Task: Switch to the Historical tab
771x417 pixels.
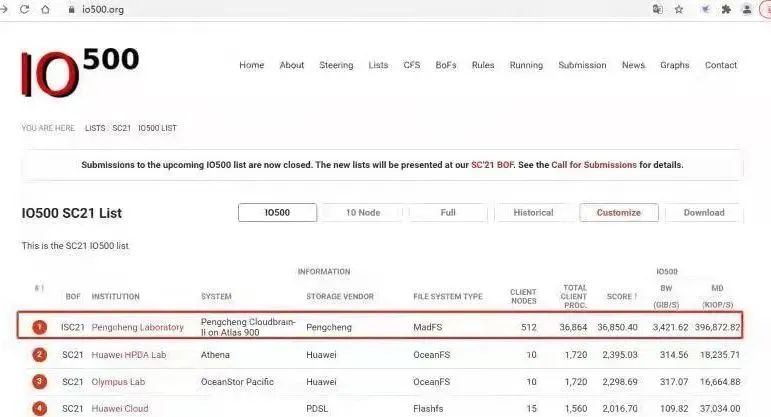Action: pyautogui.click(x=534, y=212)
